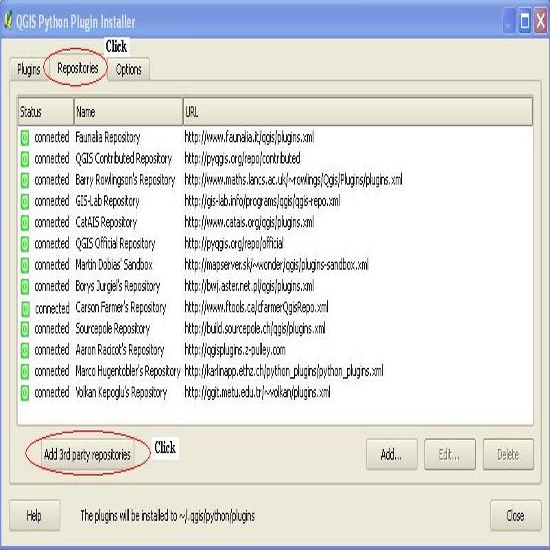Click the green icon of QGIS Official Repository
The image size is (550, 550).
[25, 244]
